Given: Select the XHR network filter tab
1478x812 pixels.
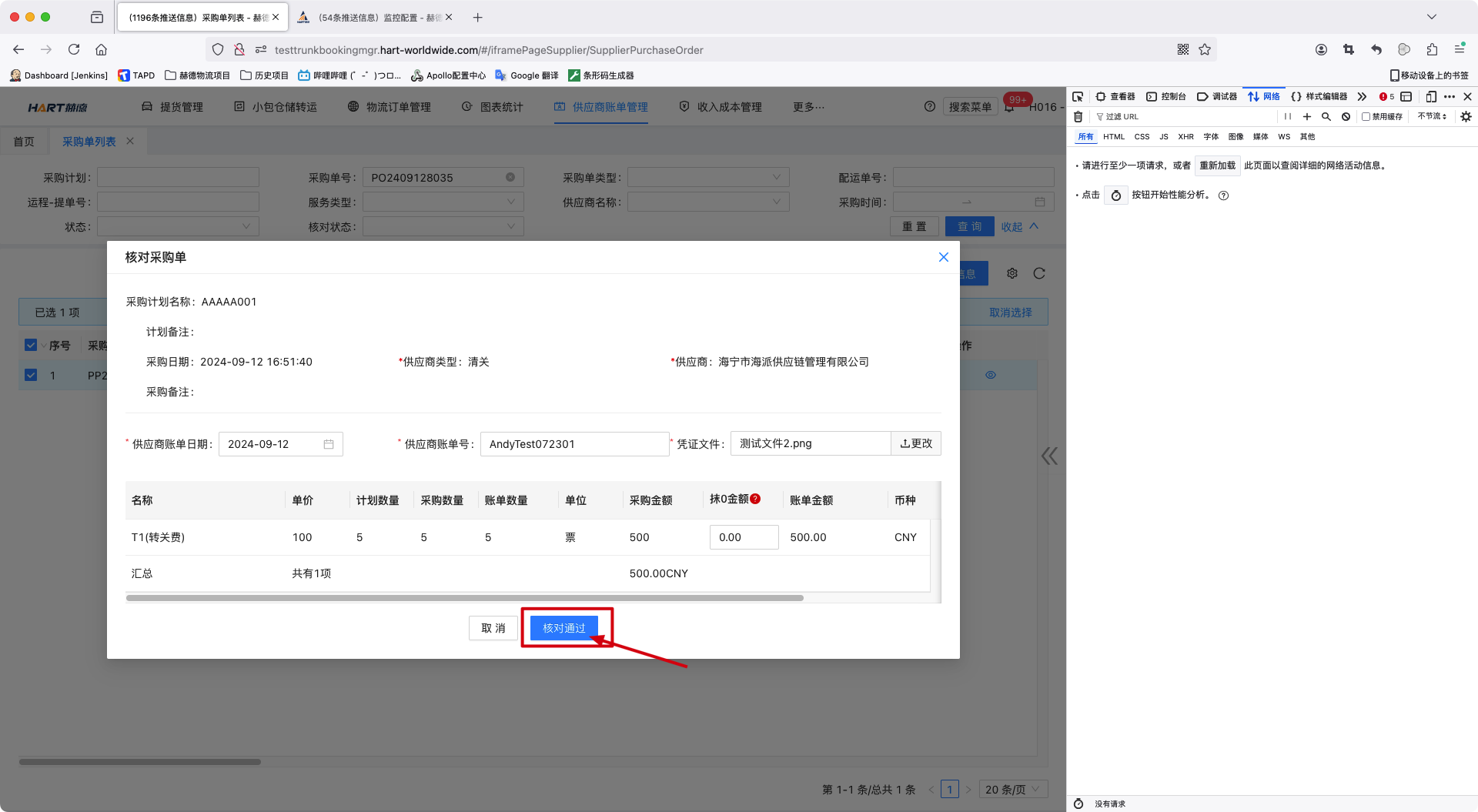Looking at the screenshot, I should [x=1185, y=137].
